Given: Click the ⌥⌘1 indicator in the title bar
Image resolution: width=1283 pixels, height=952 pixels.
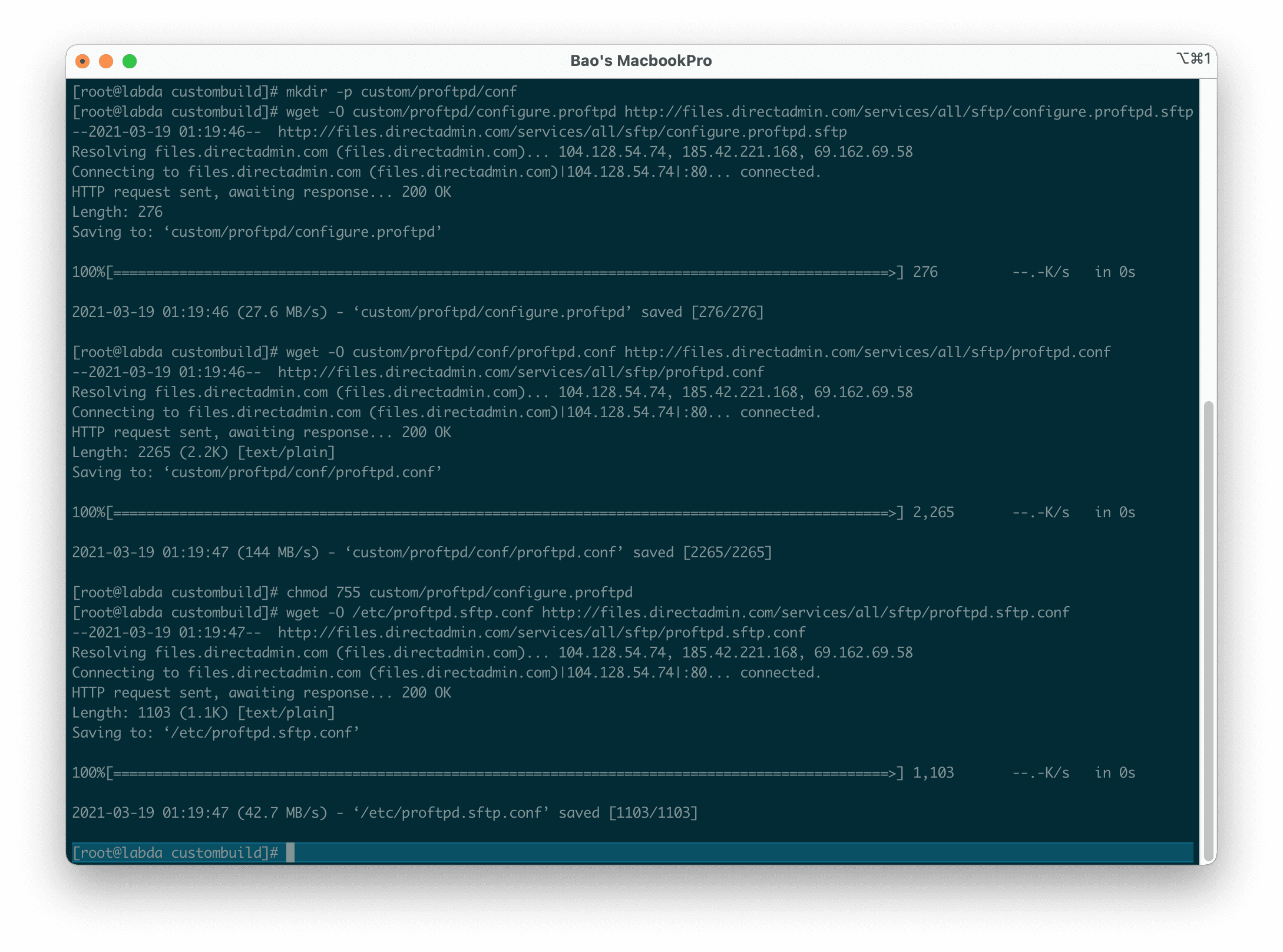Looking at the screenshot, I should point(1191,59).
